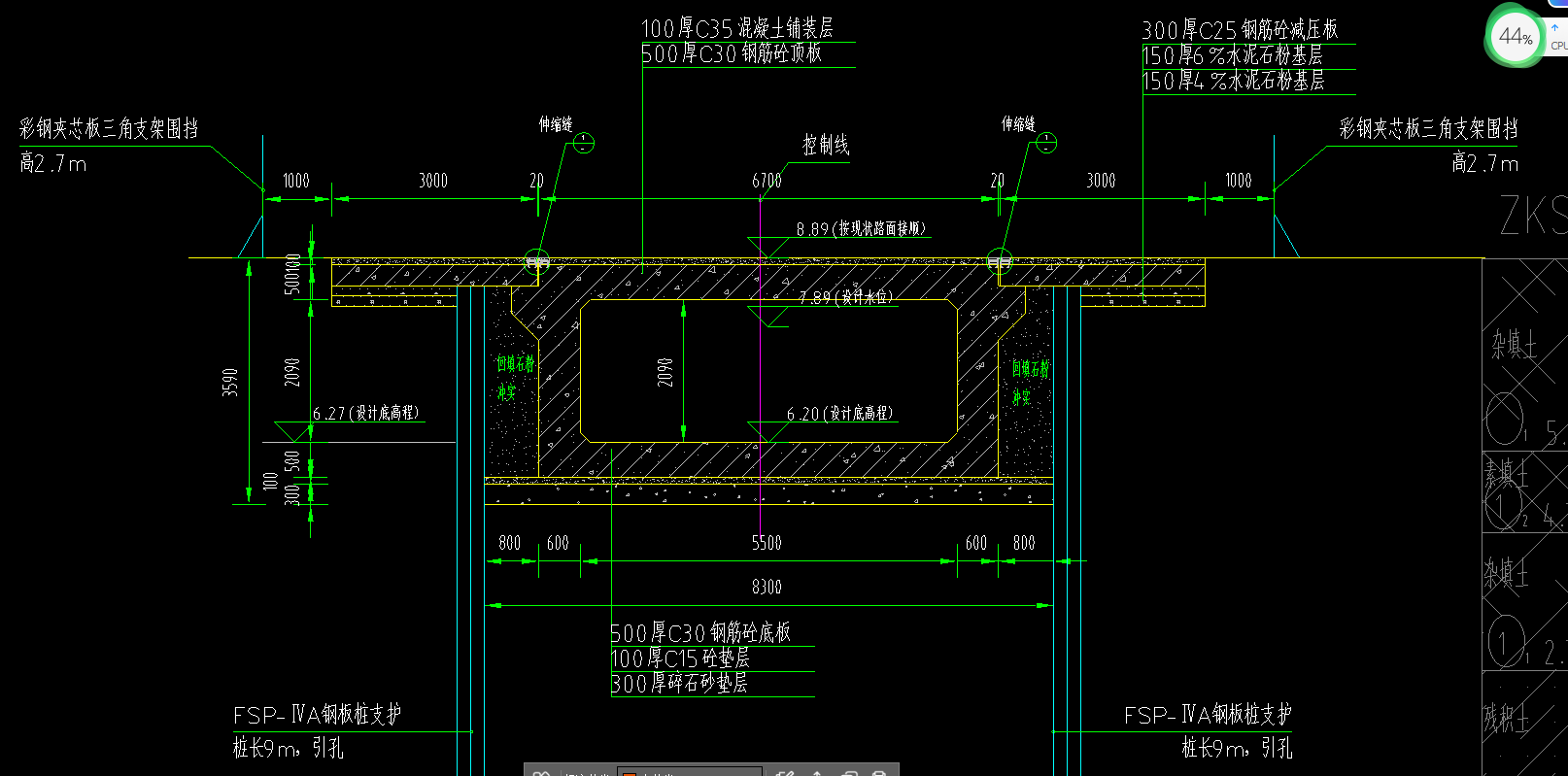Click the right "600" dimension value

click(x=976, y=543)
